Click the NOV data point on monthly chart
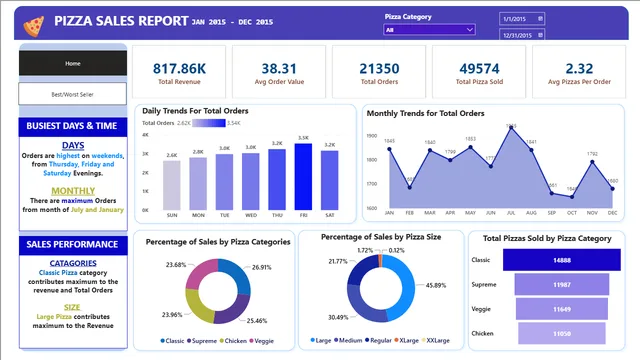Image resolution: width=640 pixels, height=360 pixels. click(x=592, y=162)
